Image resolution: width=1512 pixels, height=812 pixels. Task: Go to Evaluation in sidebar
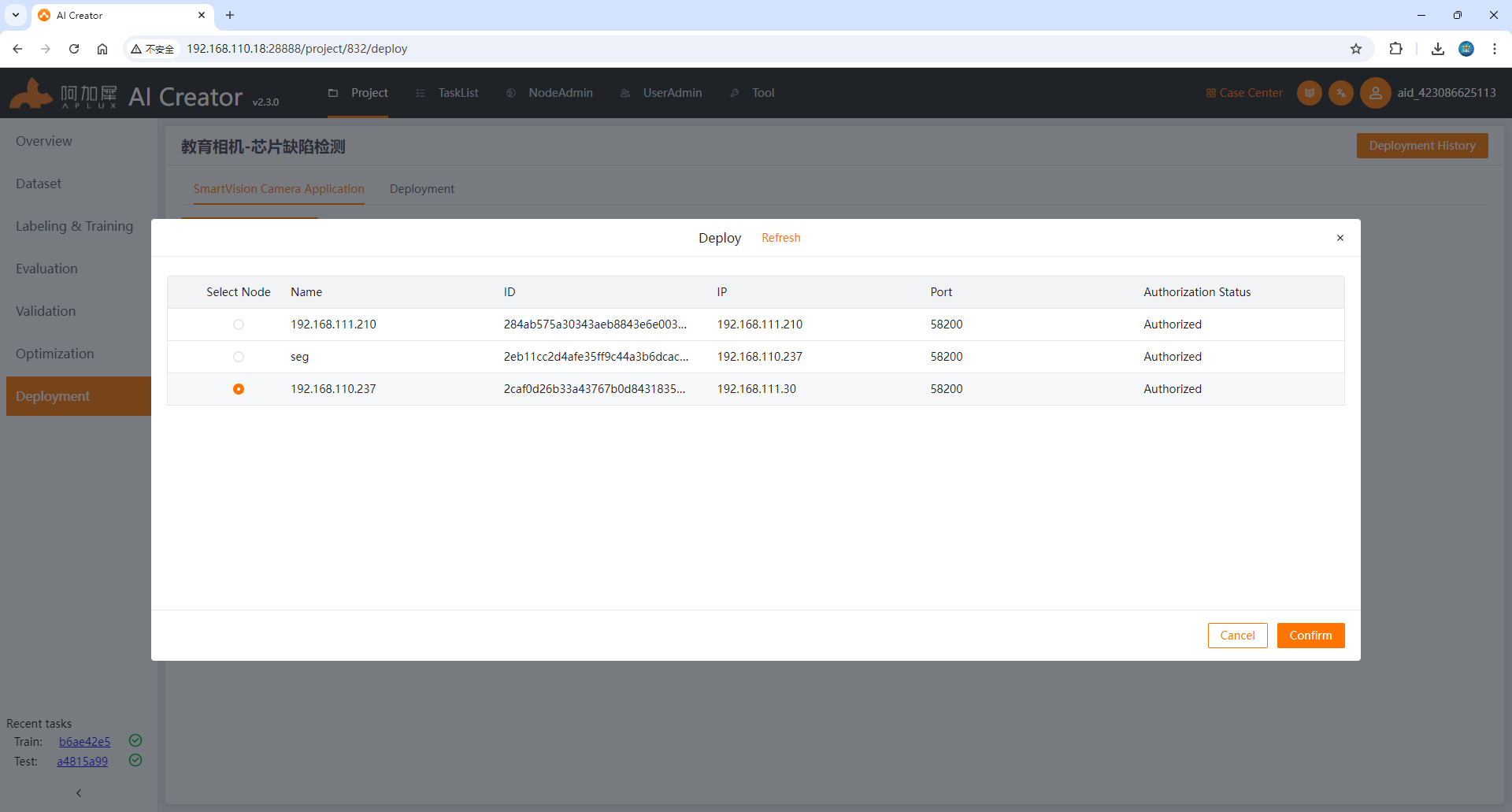coord(46,269)
